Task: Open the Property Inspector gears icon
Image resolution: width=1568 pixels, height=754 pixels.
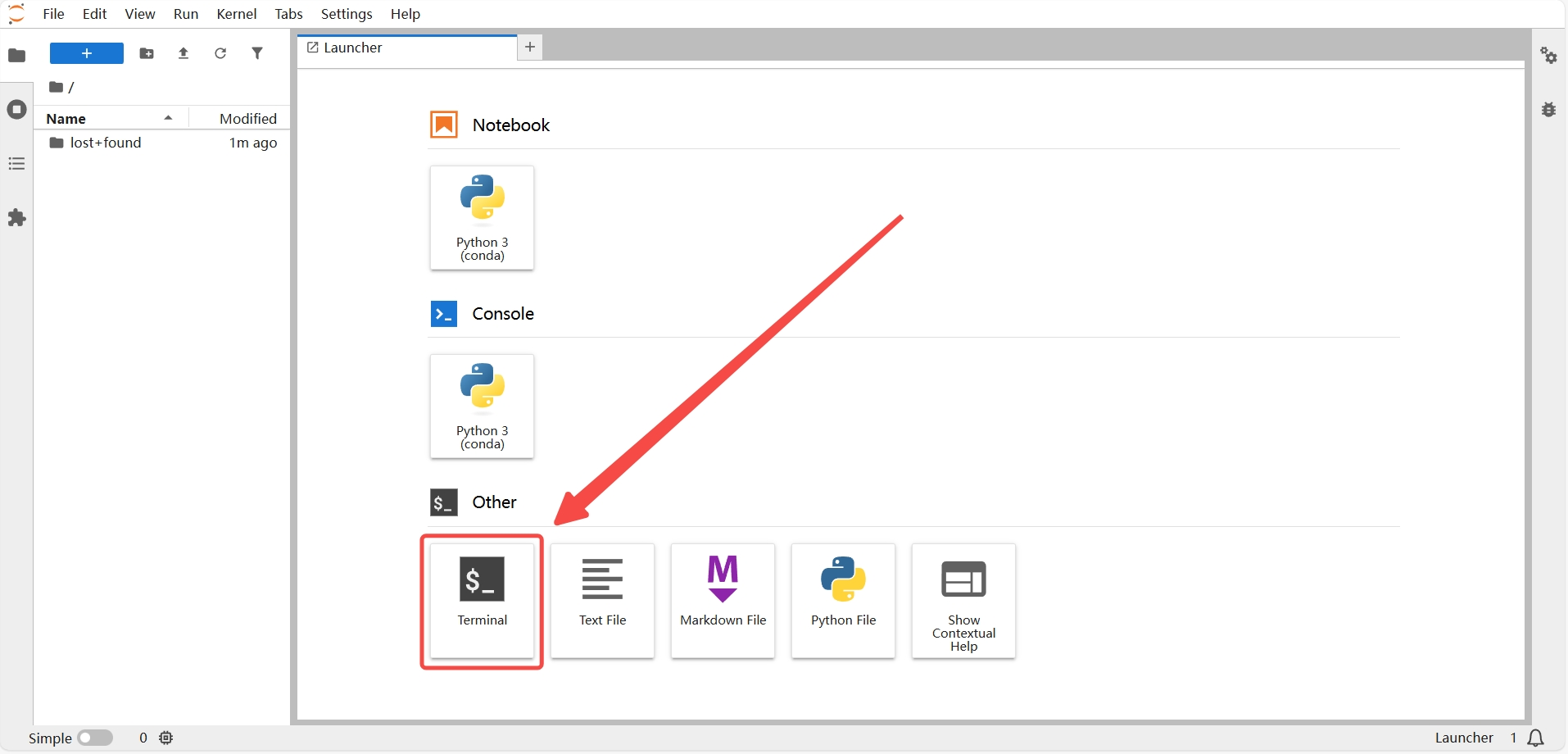Action: 1548,56
